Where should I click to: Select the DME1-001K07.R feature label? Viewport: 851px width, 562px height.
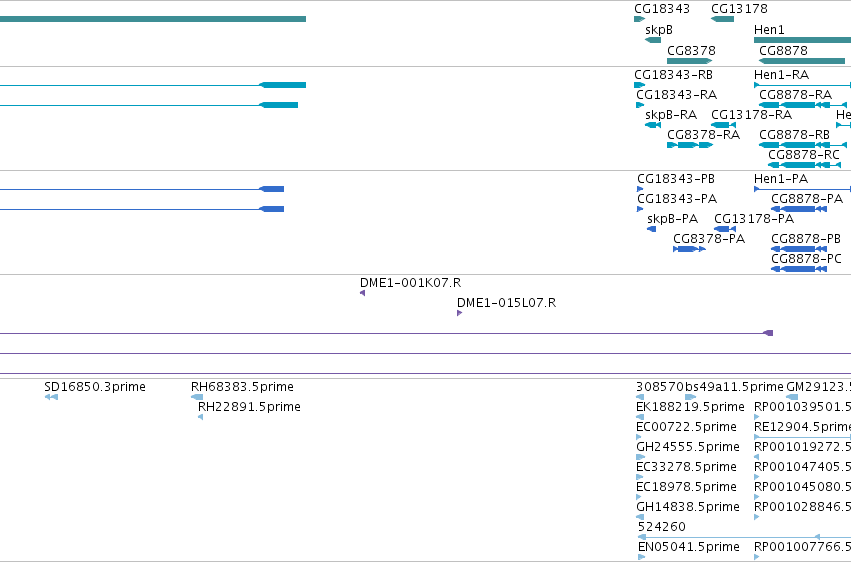pos(410,283)
